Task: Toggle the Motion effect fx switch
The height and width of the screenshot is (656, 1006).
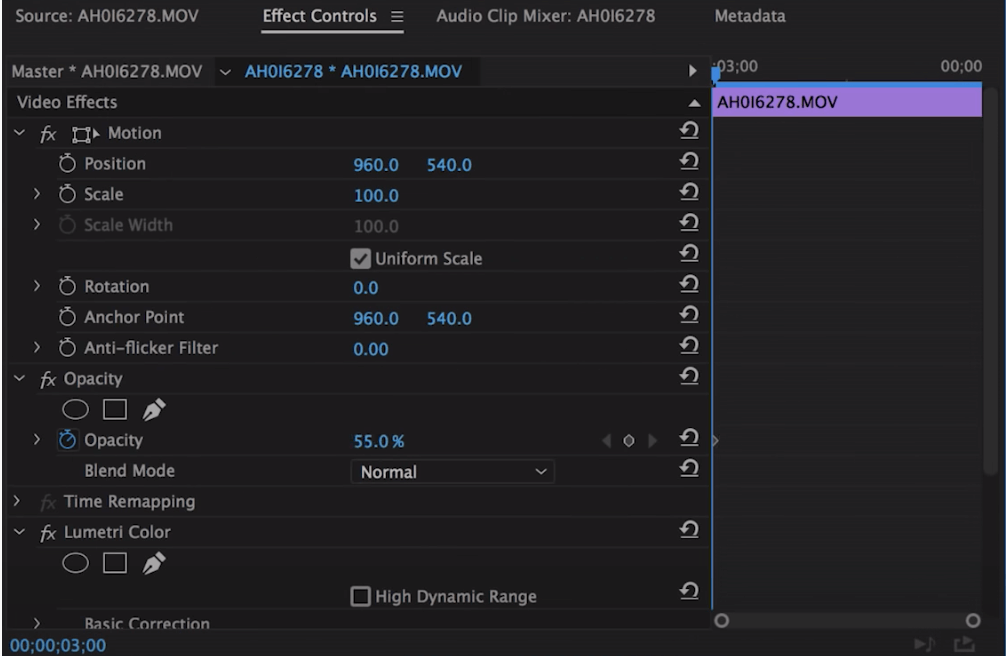Action: tap(48, 134)
